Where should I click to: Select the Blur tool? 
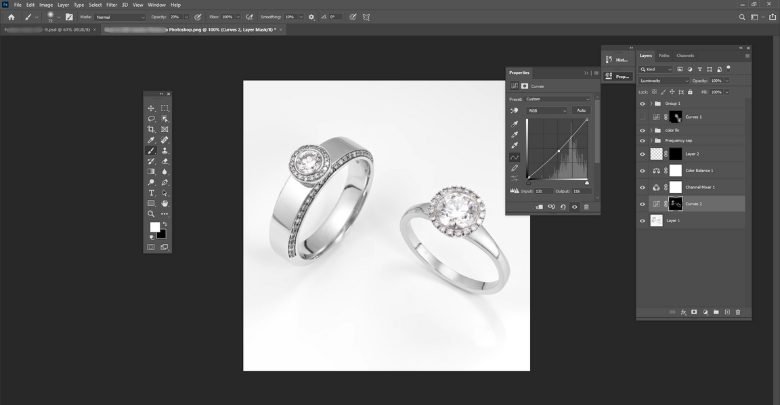pos(165,172)
